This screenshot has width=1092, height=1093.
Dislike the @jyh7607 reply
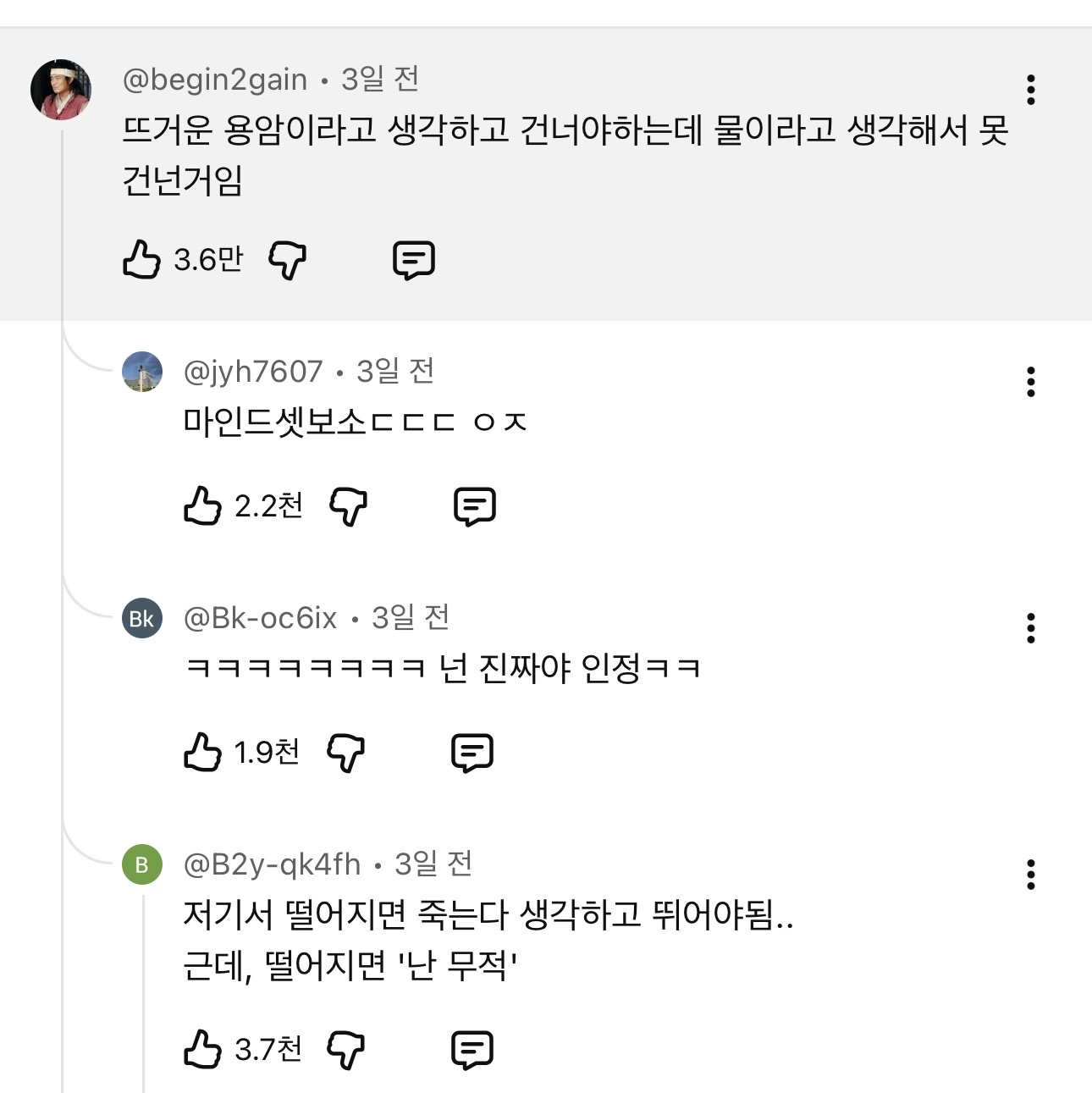(348, 506)
